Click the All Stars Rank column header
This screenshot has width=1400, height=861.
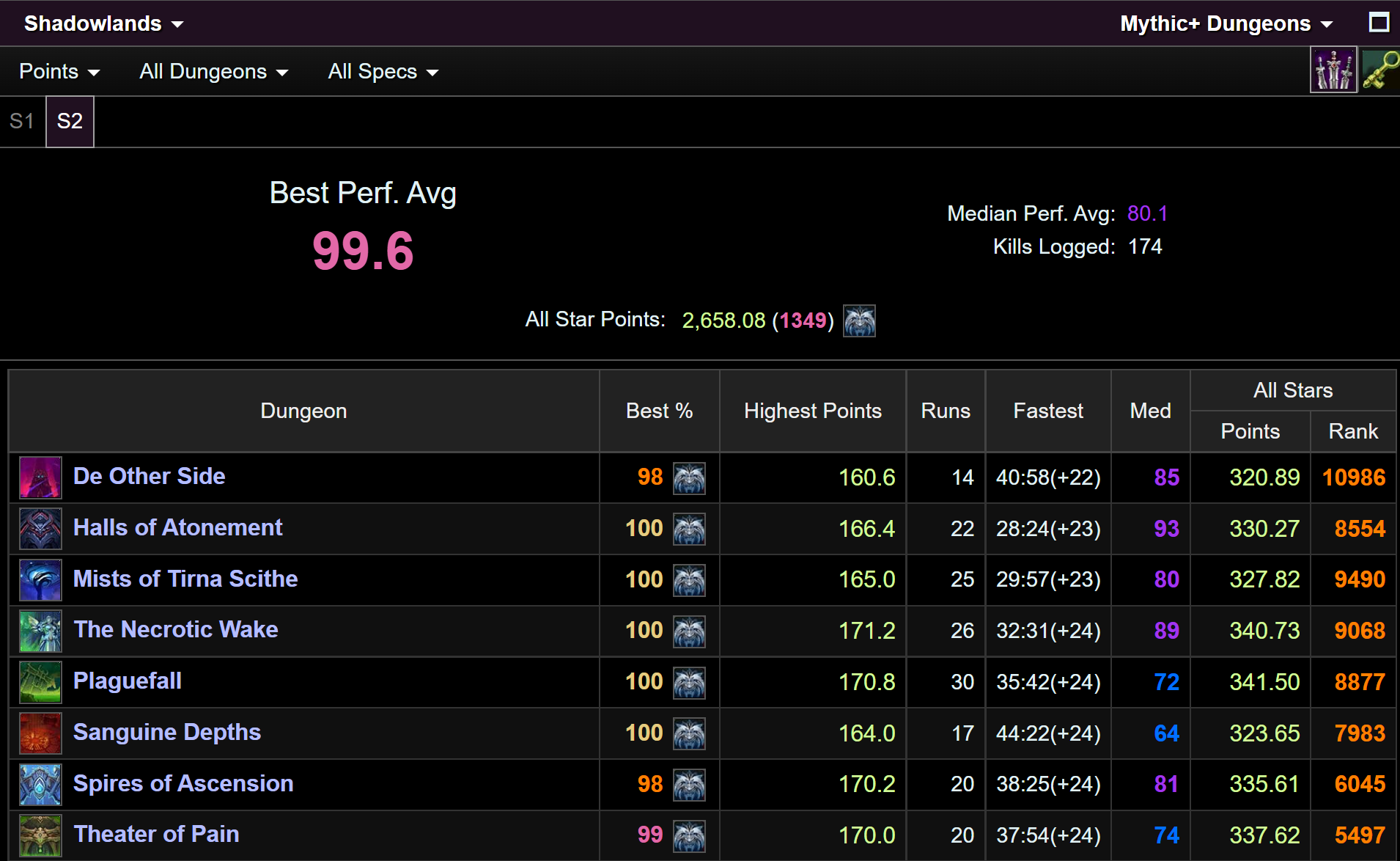coord(1353,431)
